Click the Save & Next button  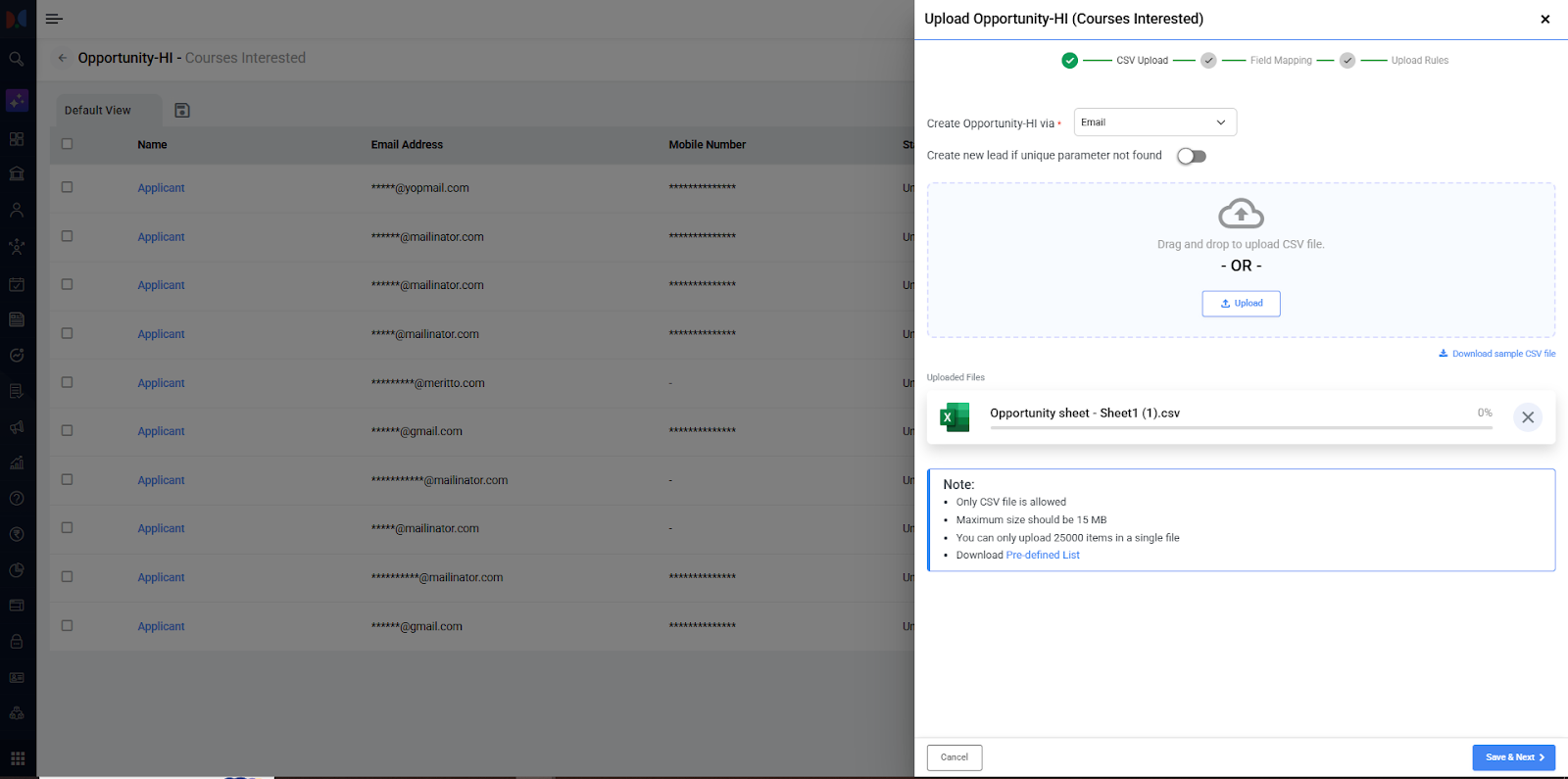pos(1513,757)
